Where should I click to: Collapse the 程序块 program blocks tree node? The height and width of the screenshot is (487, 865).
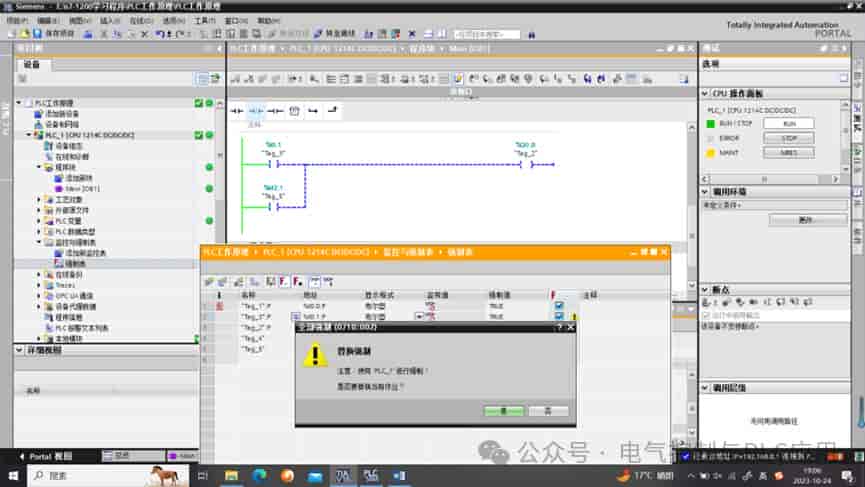[x=39, y=167]
